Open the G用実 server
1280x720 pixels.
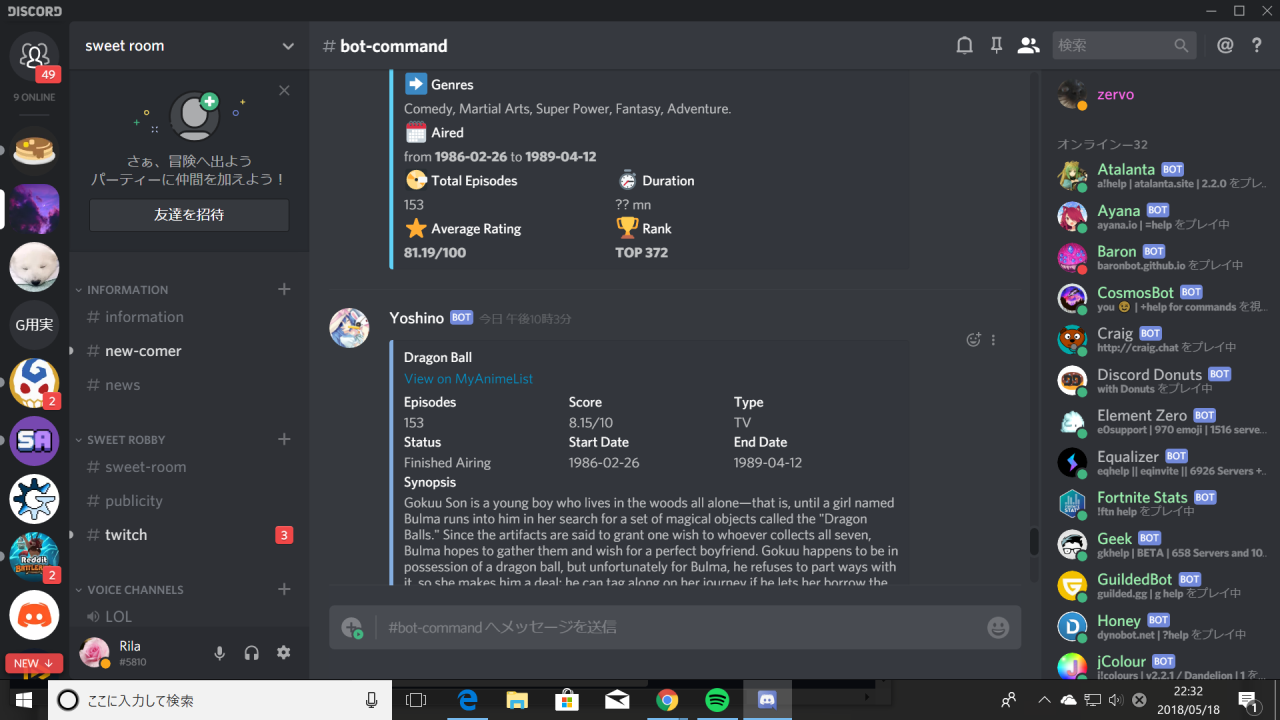(34, 324)
